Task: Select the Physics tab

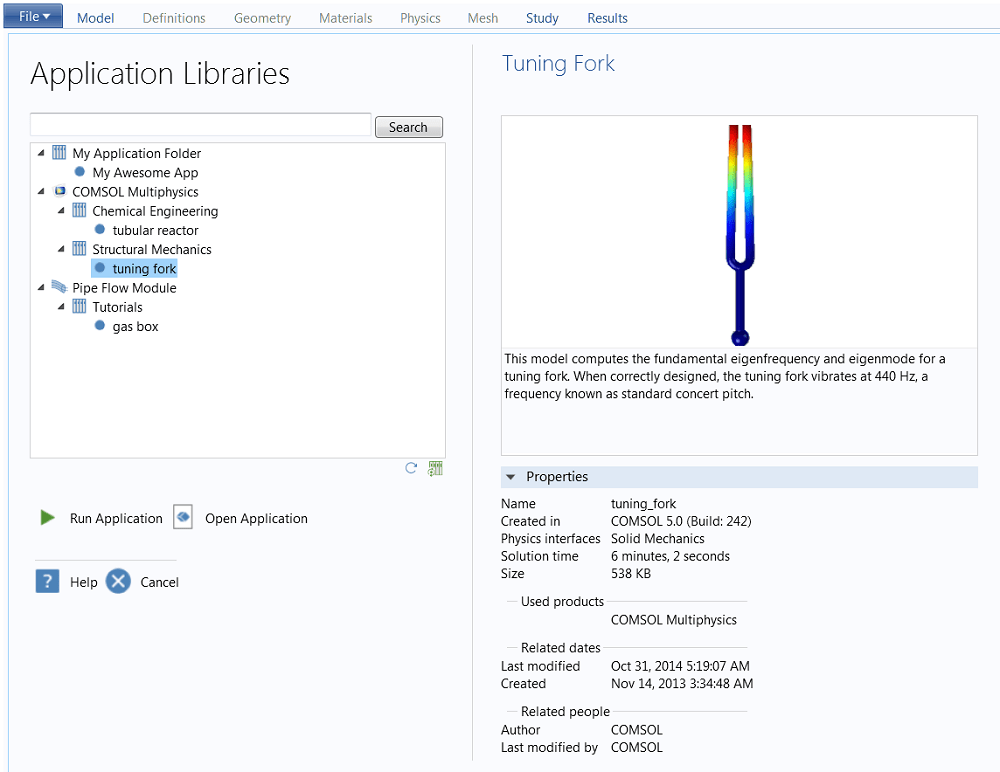Action: (x=420, y=18)
